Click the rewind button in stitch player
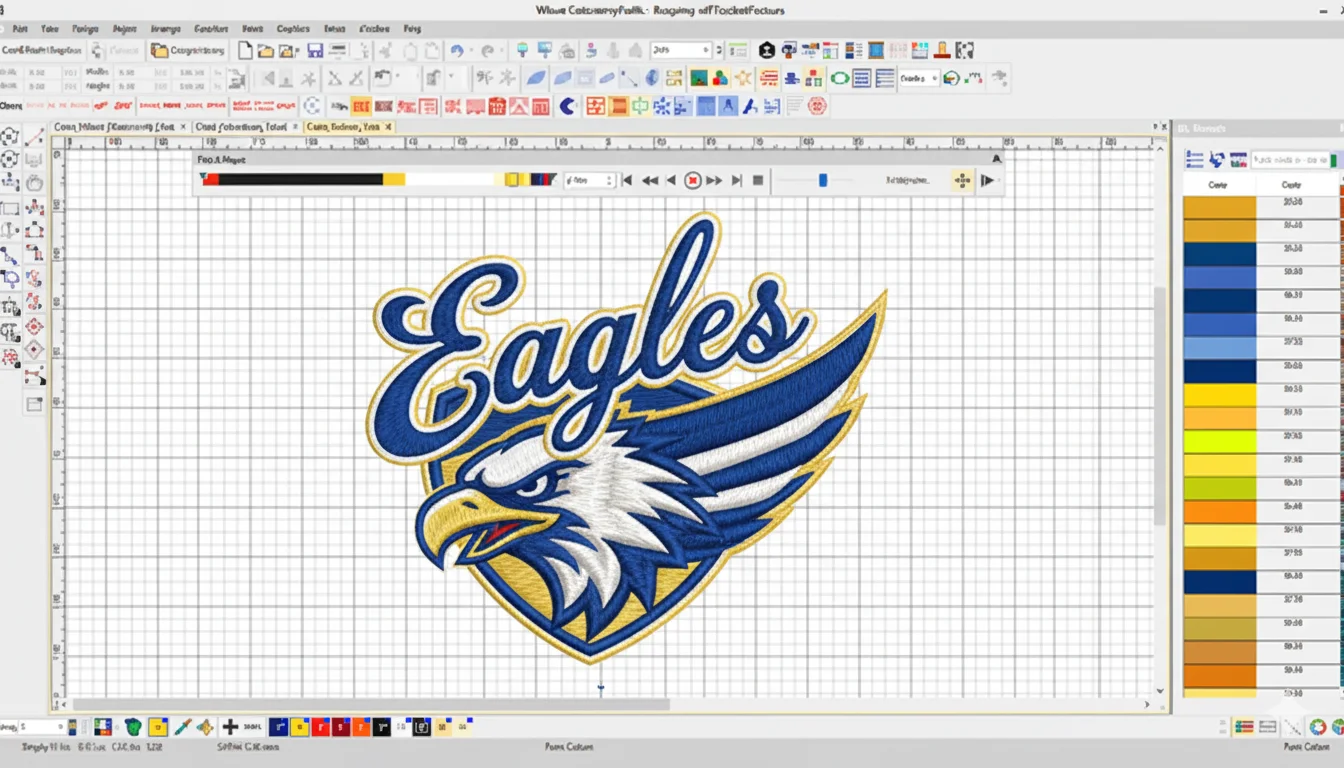Image resolution: width=1344 pixels, height=768 pixels. pos(650,180)
